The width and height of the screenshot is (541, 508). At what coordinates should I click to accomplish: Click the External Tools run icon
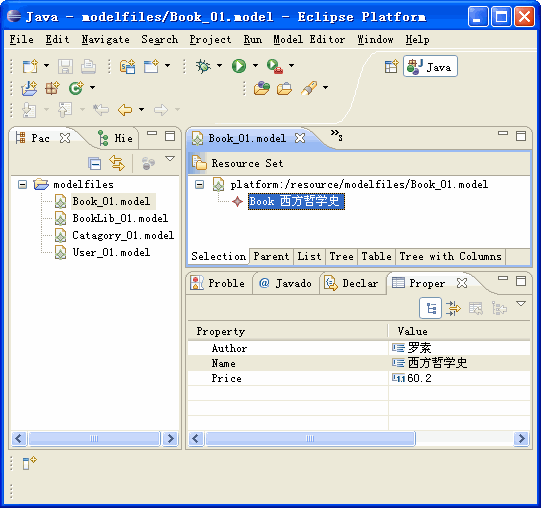tap(275, 66)
